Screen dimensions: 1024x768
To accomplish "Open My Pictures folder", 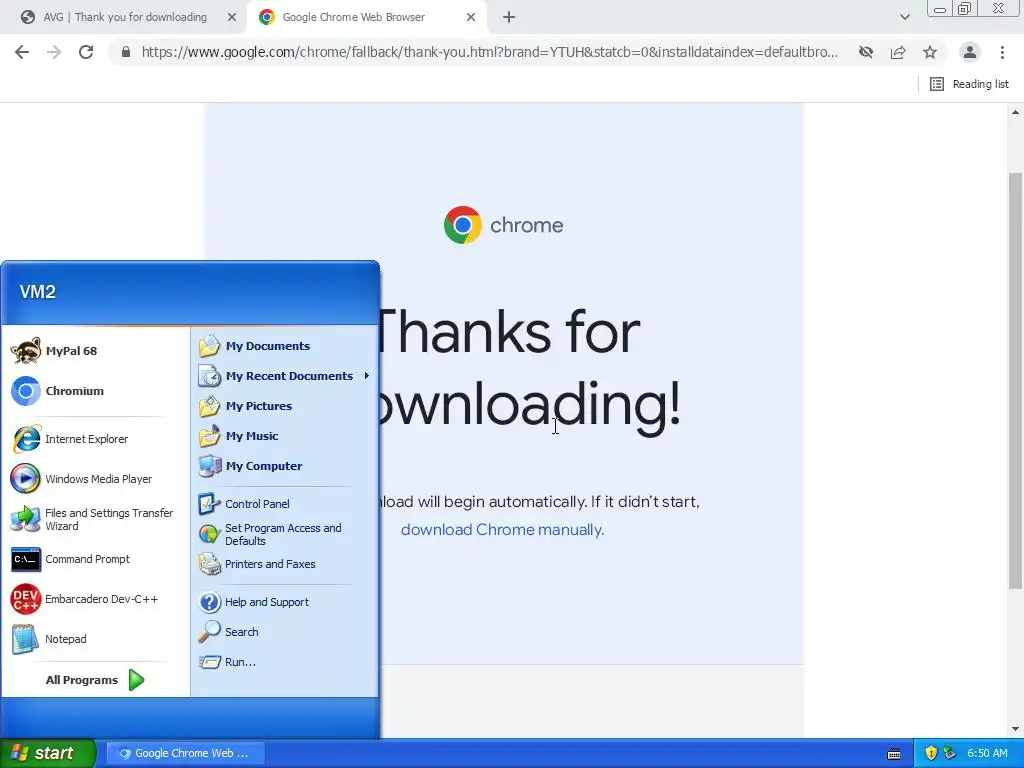I will [x=259, y=406].
